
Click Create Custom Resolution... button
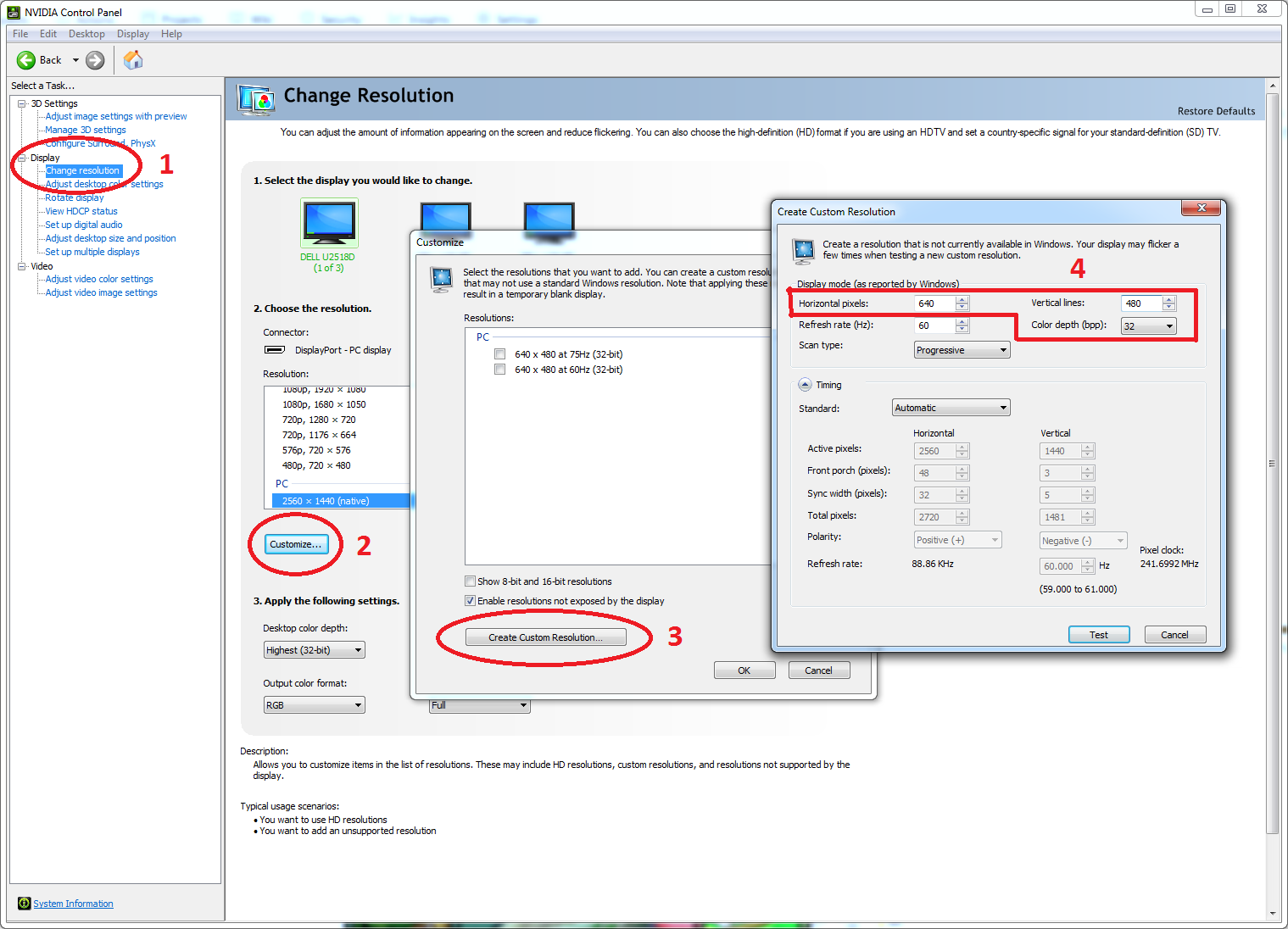pos(545,637)
